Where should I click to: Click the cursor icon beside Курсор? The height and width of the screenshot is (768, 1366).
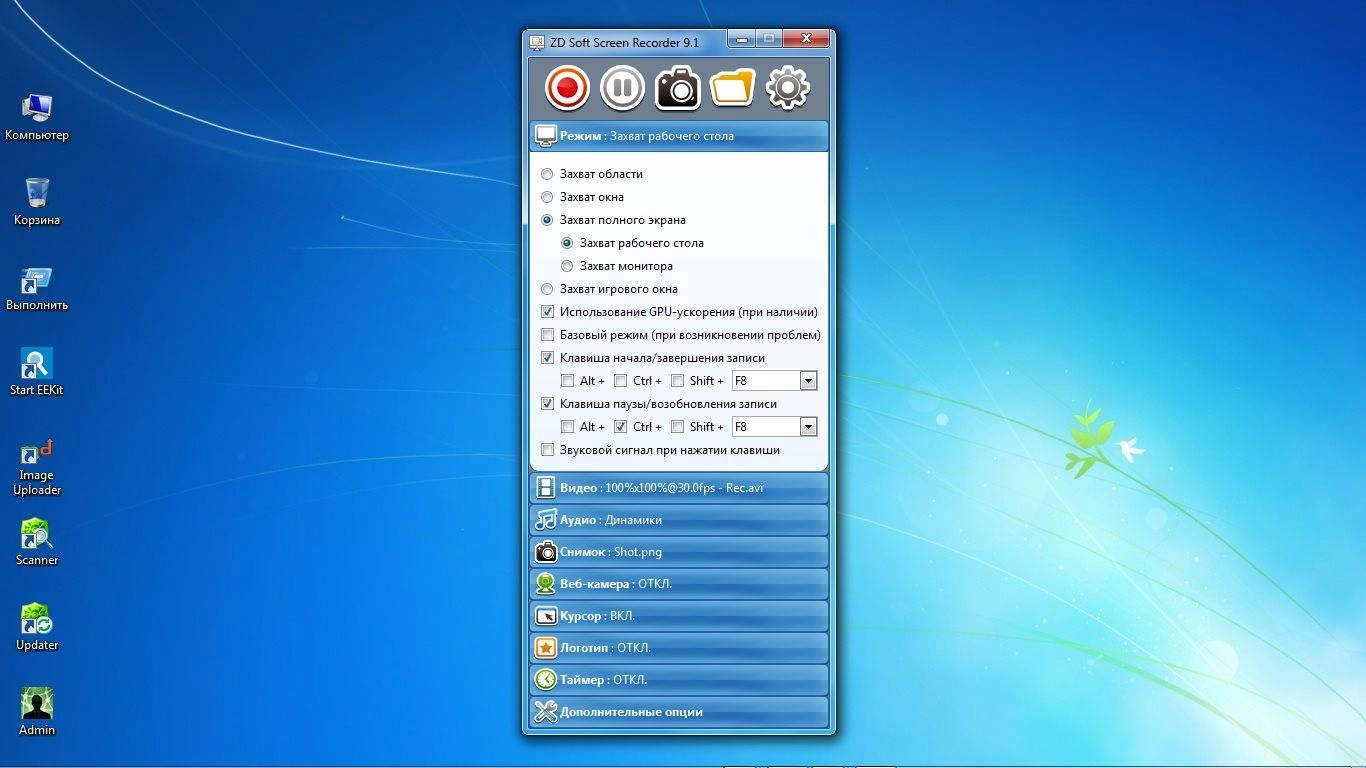pos(545,616)
